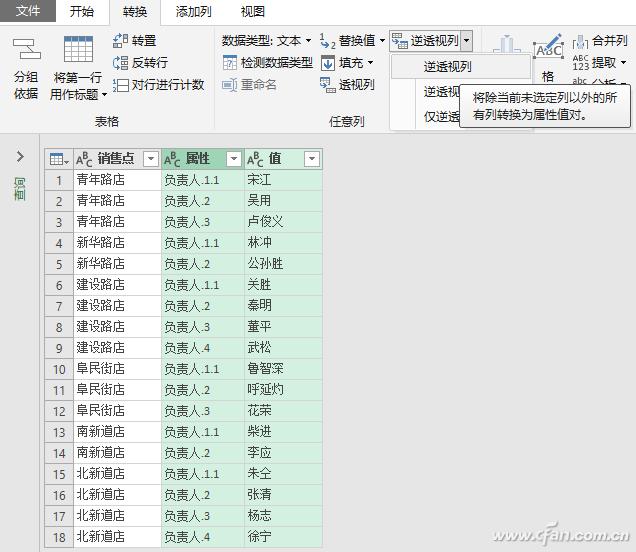Click the cell containing 鲁智深

click(x=284, y=369)
